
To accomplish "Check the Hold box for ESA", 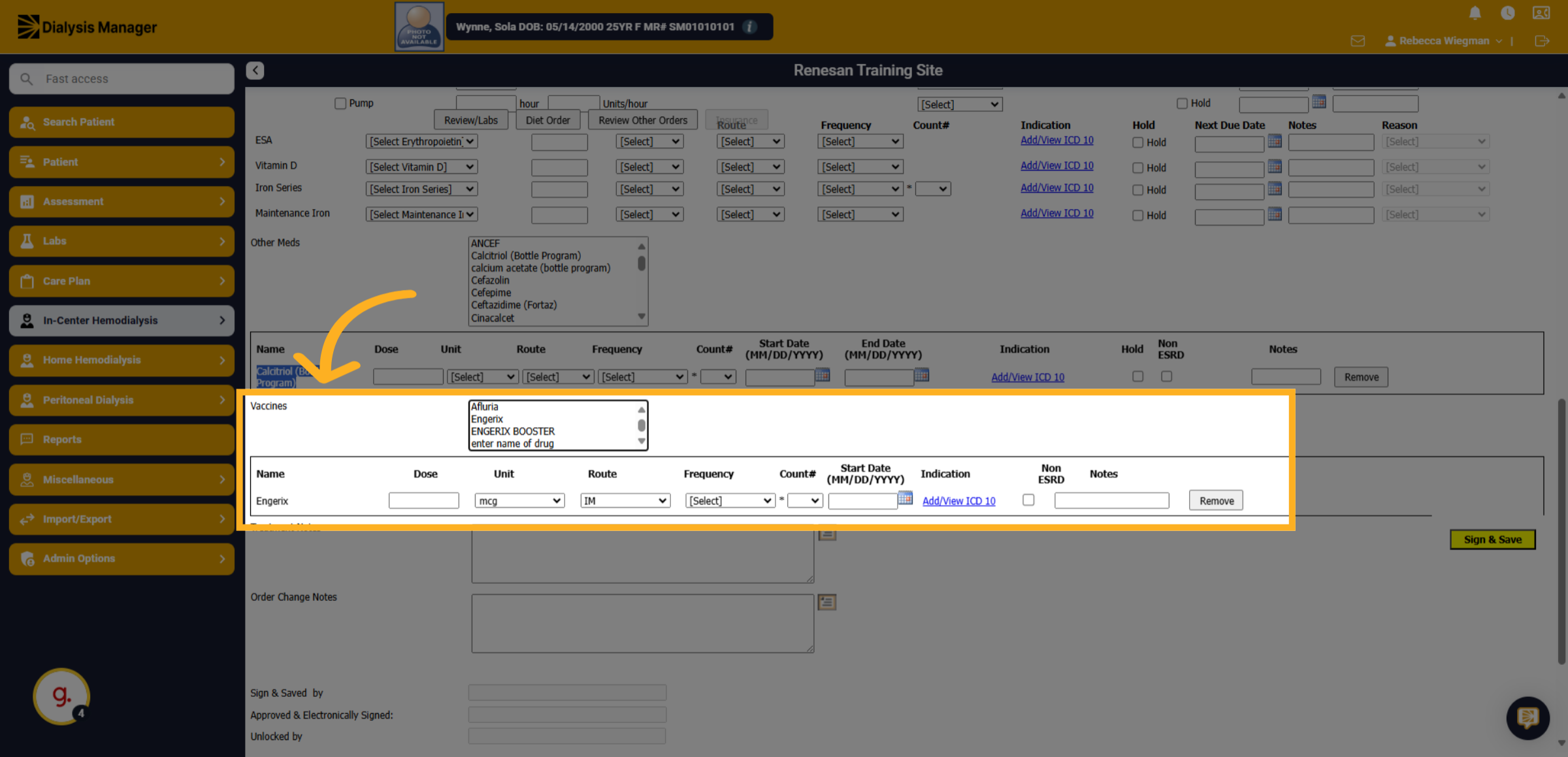I will [x=1137, y=142].
